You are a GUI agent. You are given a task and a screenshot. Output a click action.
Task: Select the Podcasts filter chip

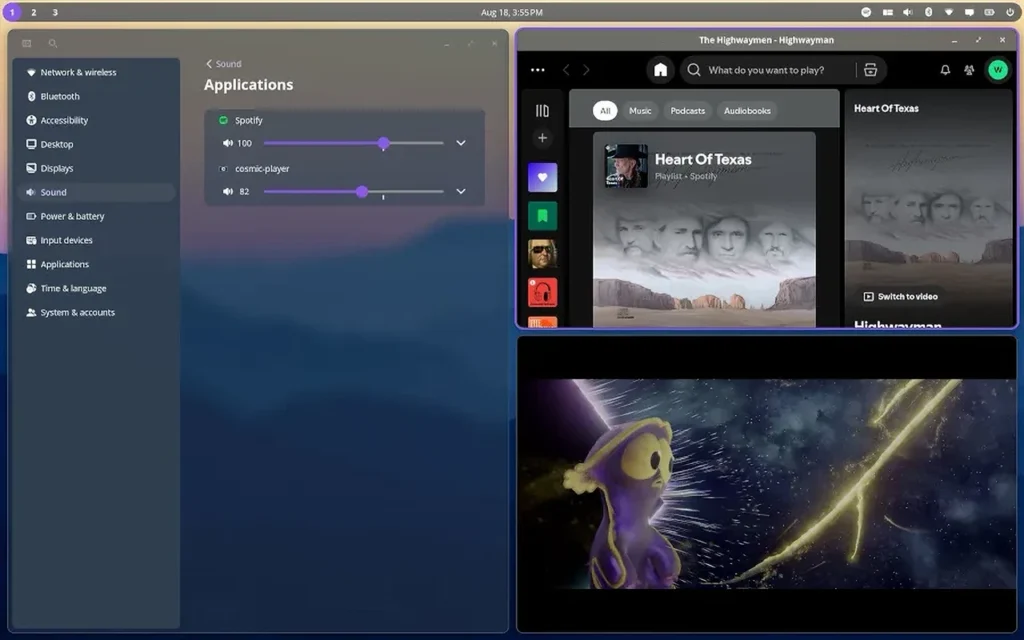tap(688, 111)
